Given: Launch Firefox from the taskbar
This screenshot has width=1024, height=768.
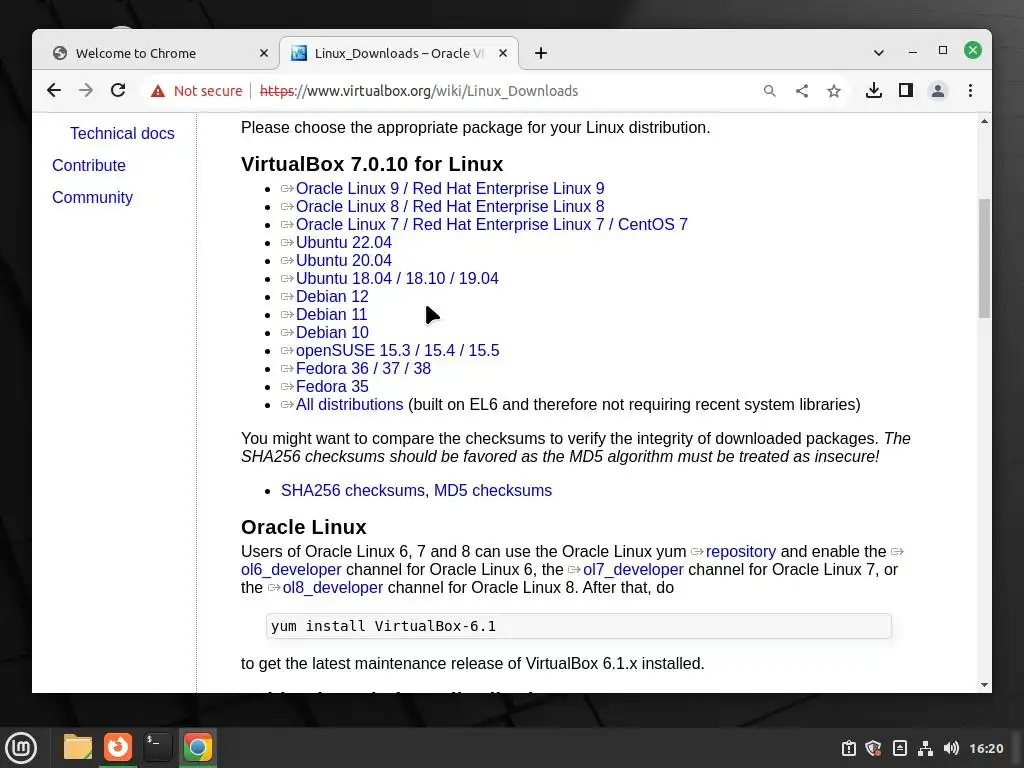Looking at the screenshot, I should click(118, 748).
